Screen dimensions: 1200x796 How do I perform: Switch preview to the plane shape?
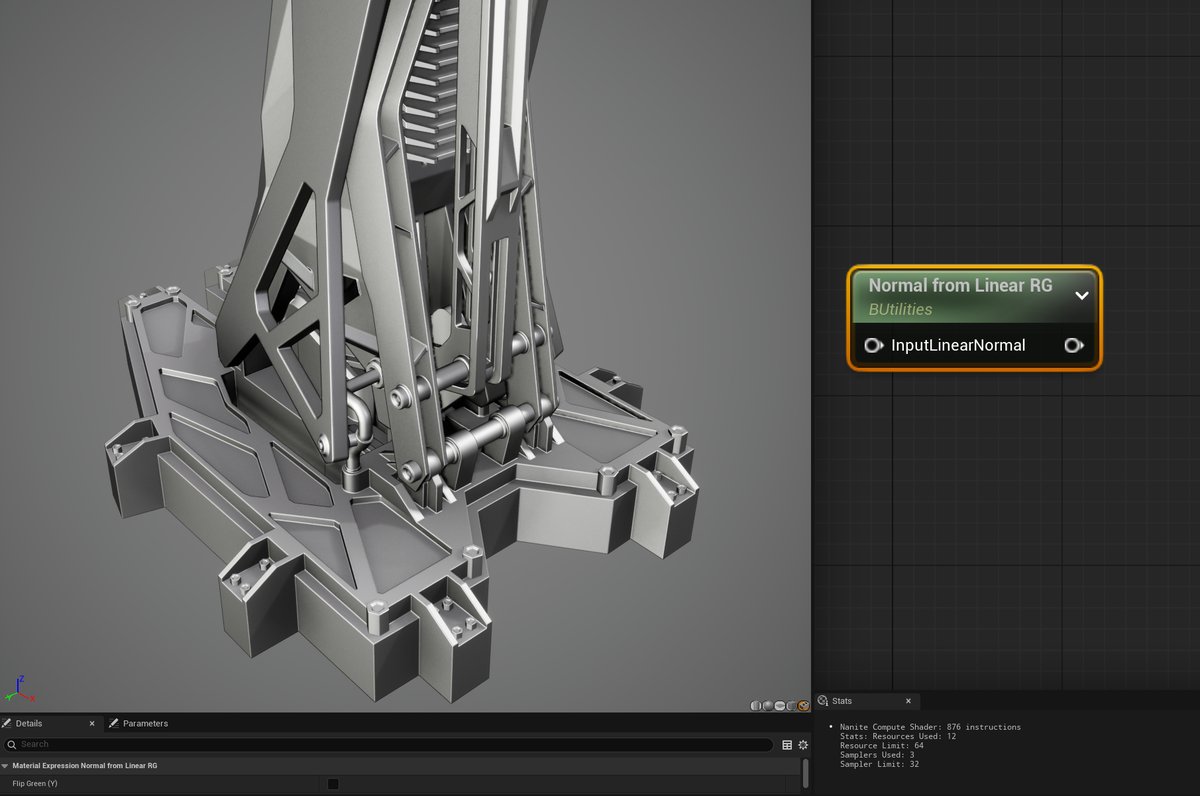click(780, 706)
